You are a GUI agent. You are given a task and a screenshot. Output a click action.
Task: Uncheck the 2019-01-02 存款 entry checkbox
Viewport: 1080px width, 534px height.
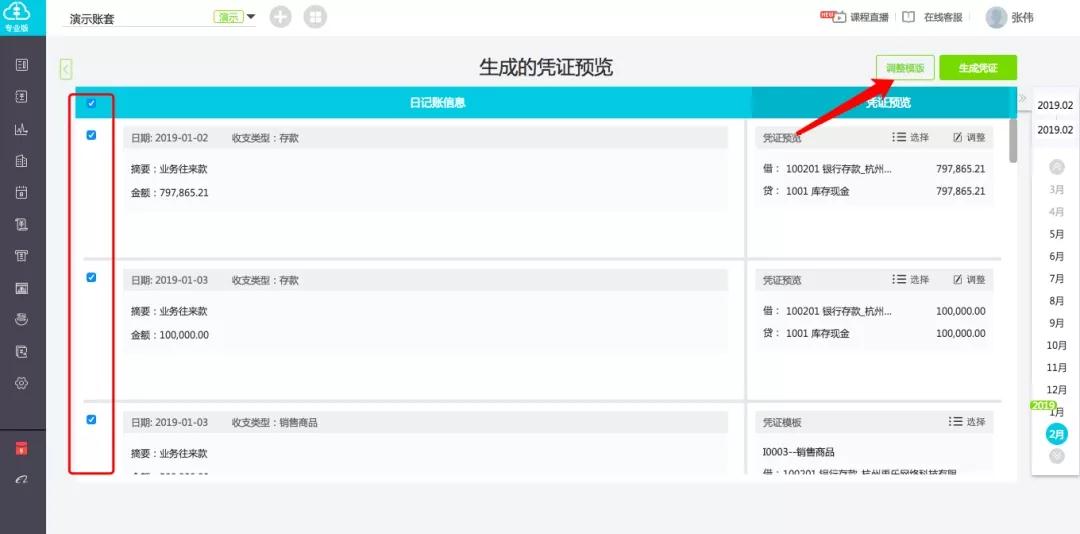[x=91, y=135]
